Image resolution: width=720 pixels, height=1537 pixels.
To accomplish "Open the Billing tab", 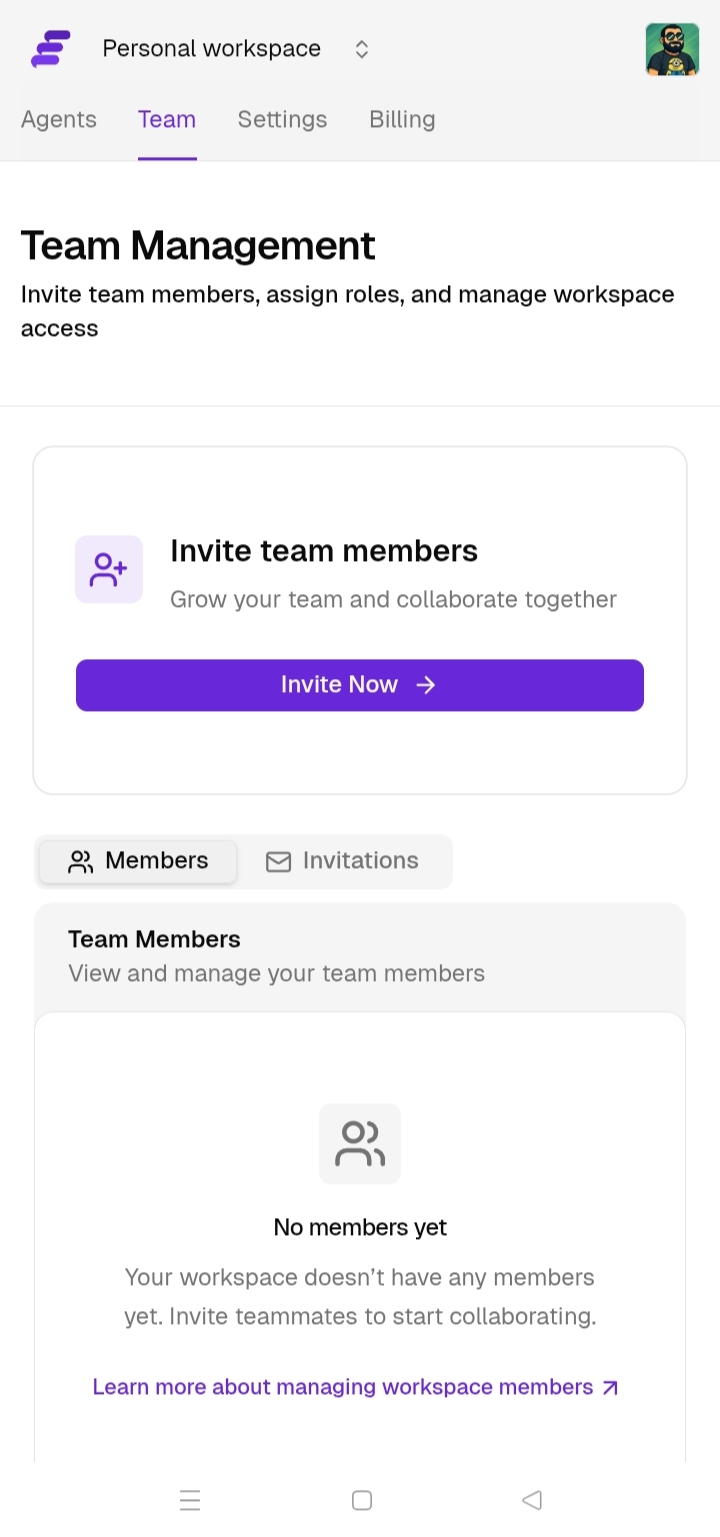I will pos(402,119).
